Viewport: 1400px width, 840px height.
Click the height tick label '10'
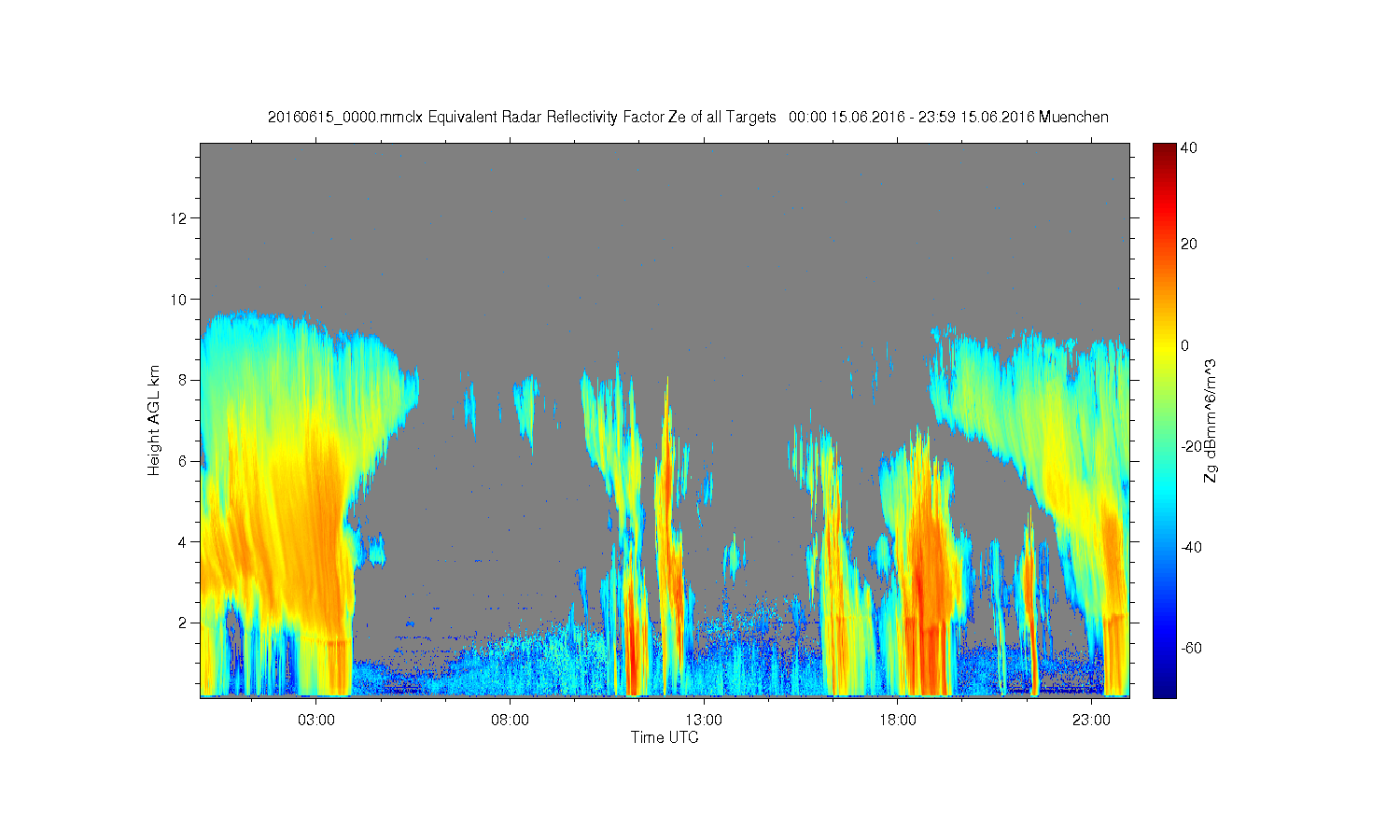[x=180, y=300]
